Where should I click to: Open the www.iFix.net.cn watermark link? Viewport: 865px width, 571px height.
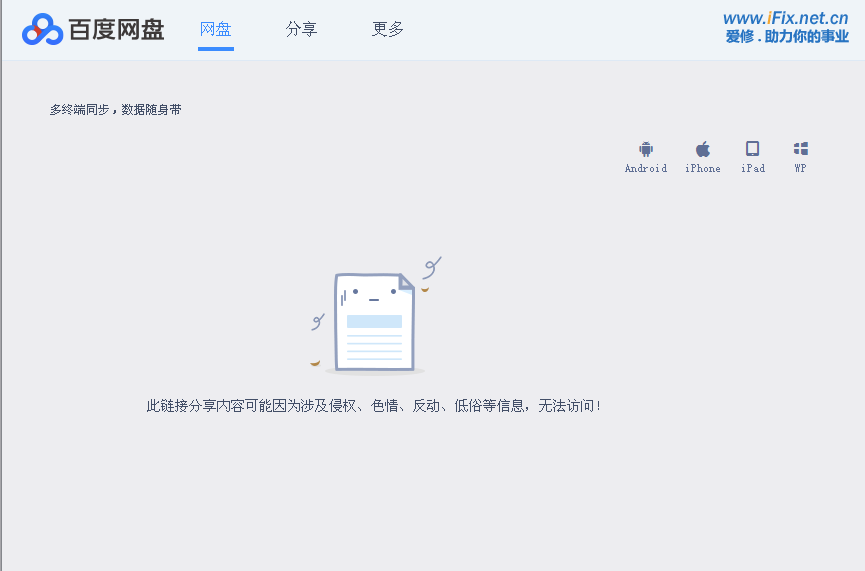point(785,18)
